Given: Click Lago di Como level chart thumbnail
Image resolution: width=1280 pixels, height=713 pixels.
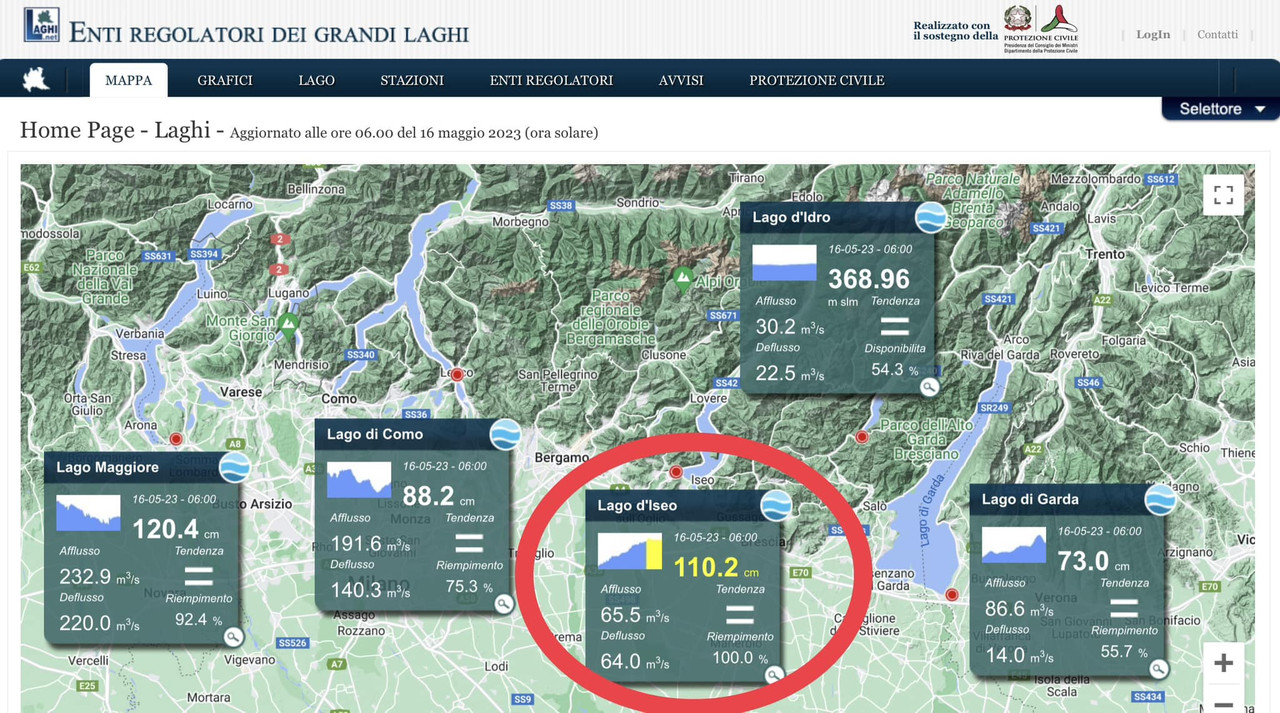Looking at the screenshot, I should [361, 480].
